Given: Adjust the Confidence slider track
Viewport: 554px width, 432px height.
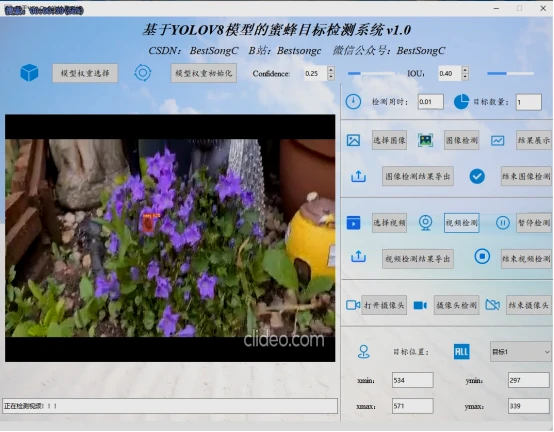Looking at the screenshot, I should (x=371, y=73).
